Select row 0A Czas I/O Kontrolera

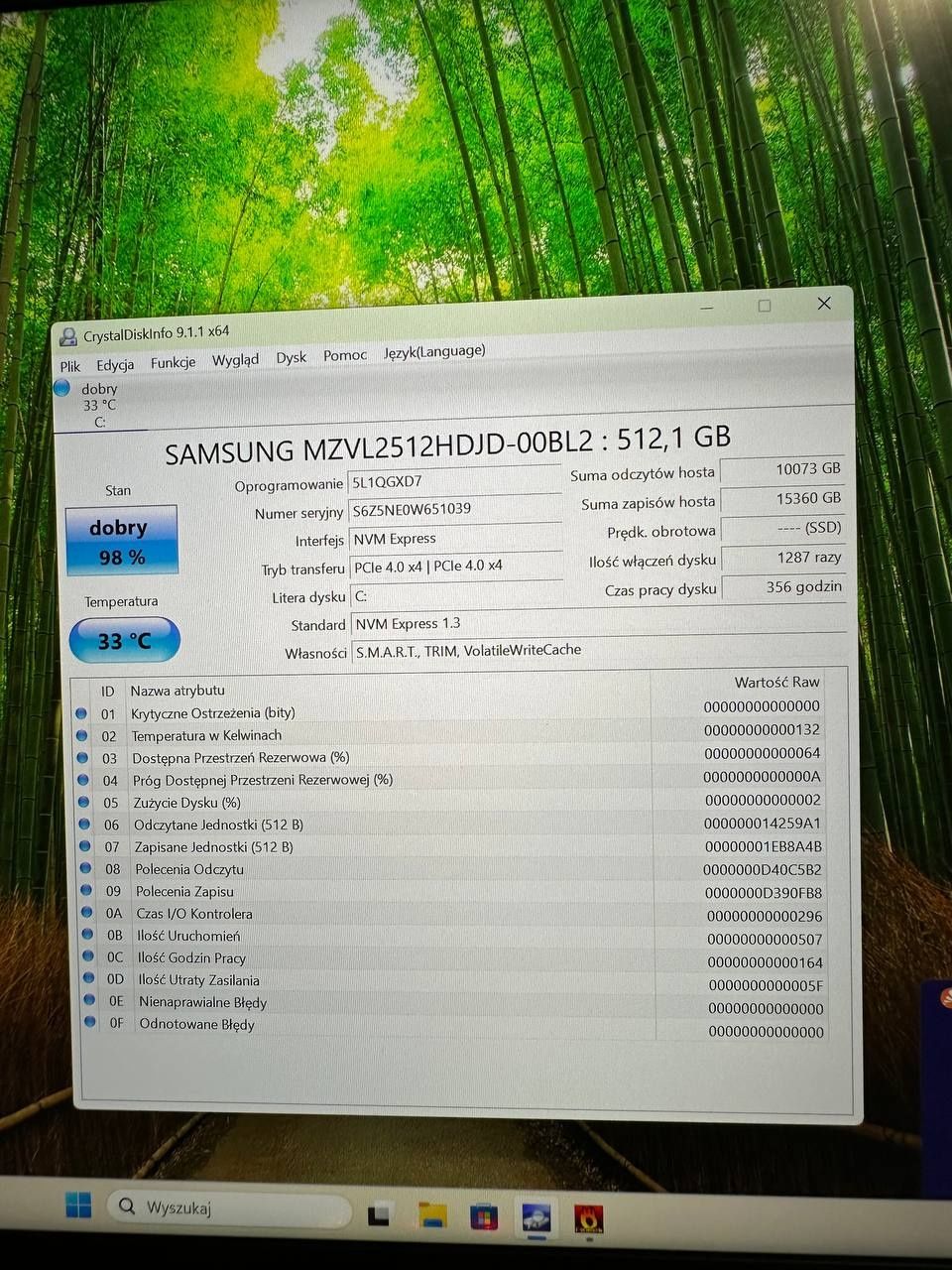pyautogui.click(x=453, y=915)
